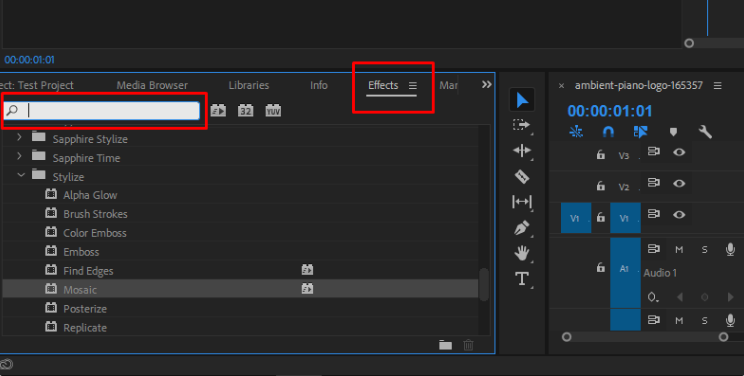
Task: Toggle sync lock on track V1
Action: pyautogui.click(x=653, y=214)
